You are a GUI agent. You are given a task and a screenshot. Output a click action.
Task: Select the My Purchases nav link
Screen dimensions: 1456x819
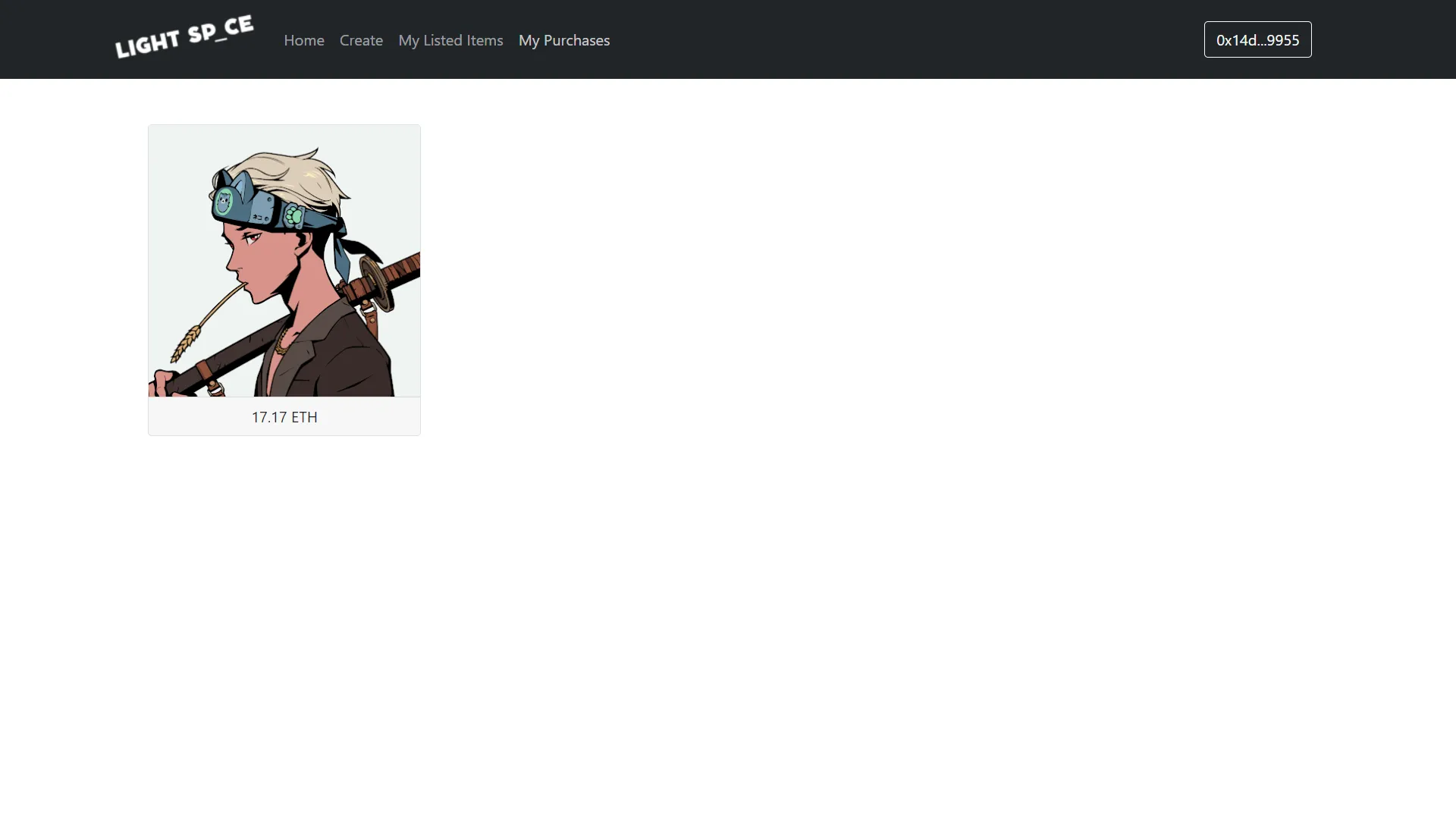tap(564, 40)
